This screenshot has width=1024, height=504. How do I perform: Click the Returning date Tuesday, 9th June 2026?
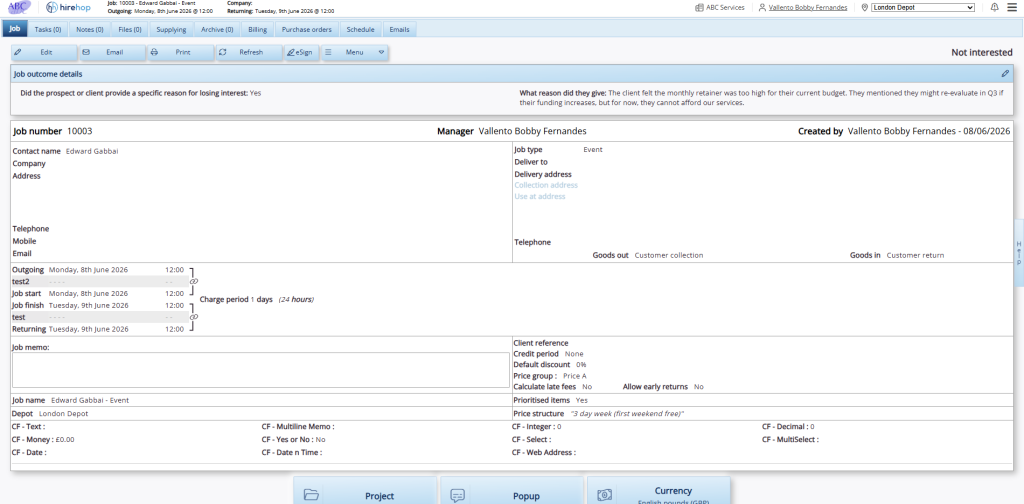[89, 330]
